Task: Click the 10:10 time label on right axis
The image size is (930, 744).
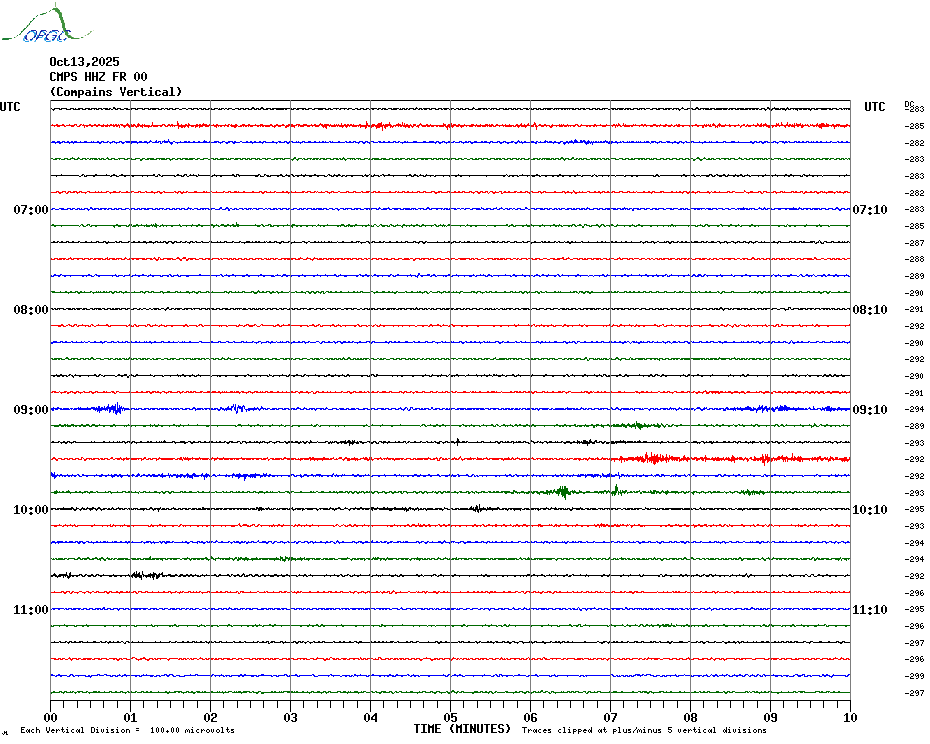Action: coord(868,510)
